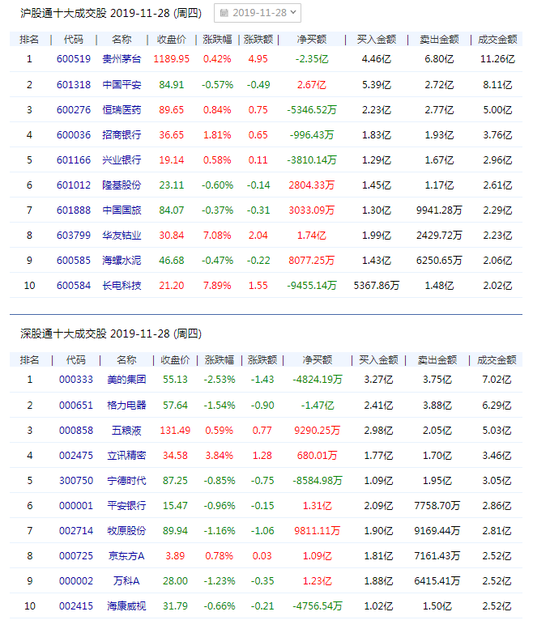Select closing price 1189.95
Screen dimensions: 550x633
pos(171,59)
